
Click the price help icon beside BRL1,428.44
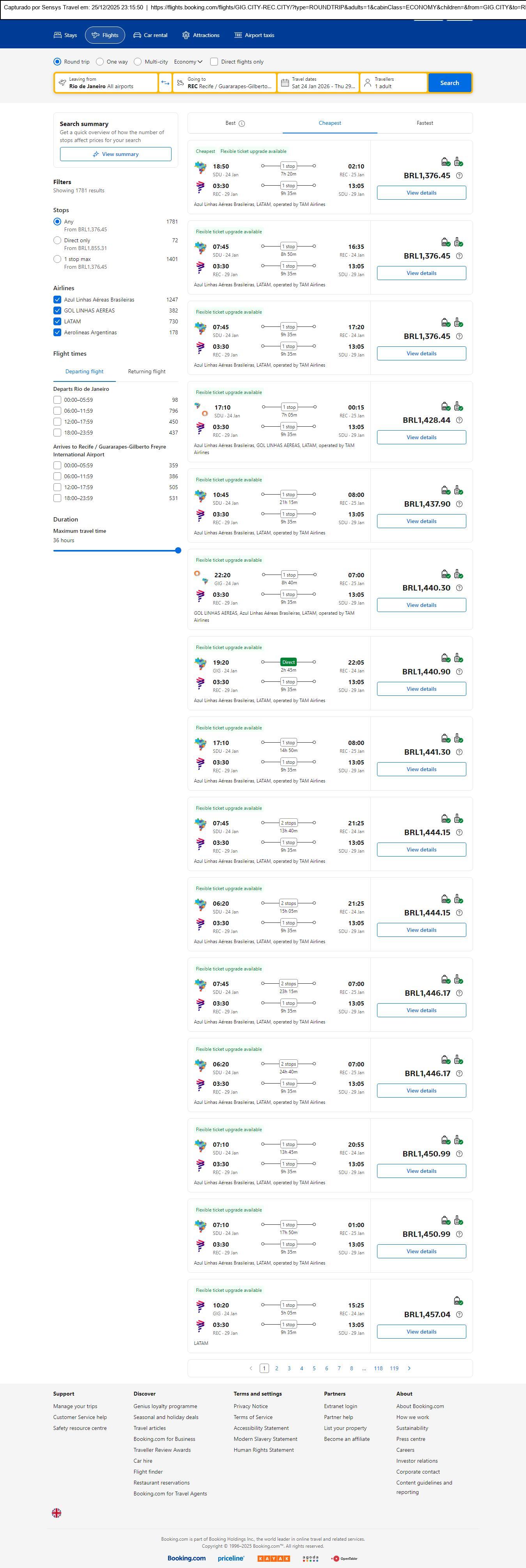tap(459, 420)
